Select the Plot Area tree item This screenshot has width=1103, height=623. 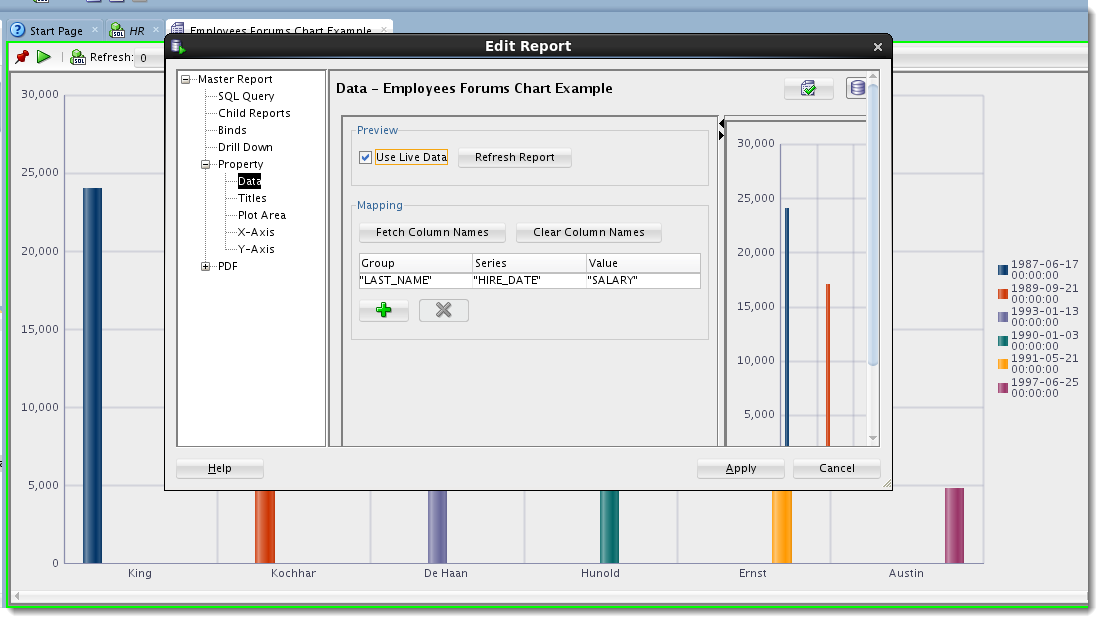262,215
